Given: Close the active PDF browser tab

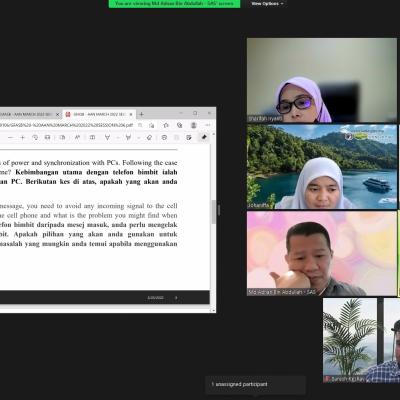Looking at the screenshot, I should coord(131,114).
